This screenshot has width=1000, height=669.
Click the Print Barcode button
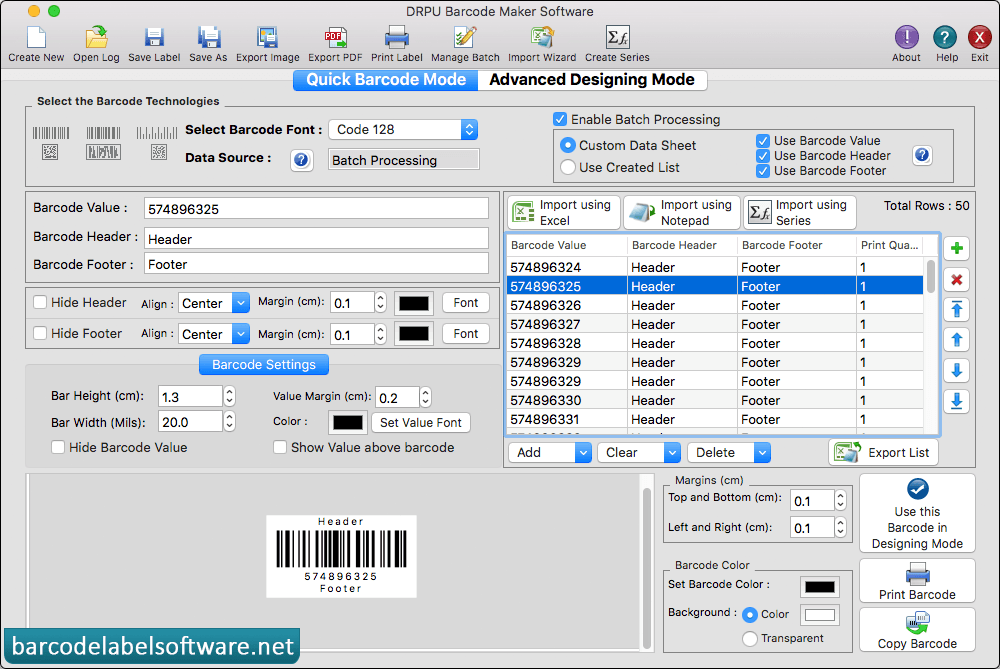[x=917, y=581]
